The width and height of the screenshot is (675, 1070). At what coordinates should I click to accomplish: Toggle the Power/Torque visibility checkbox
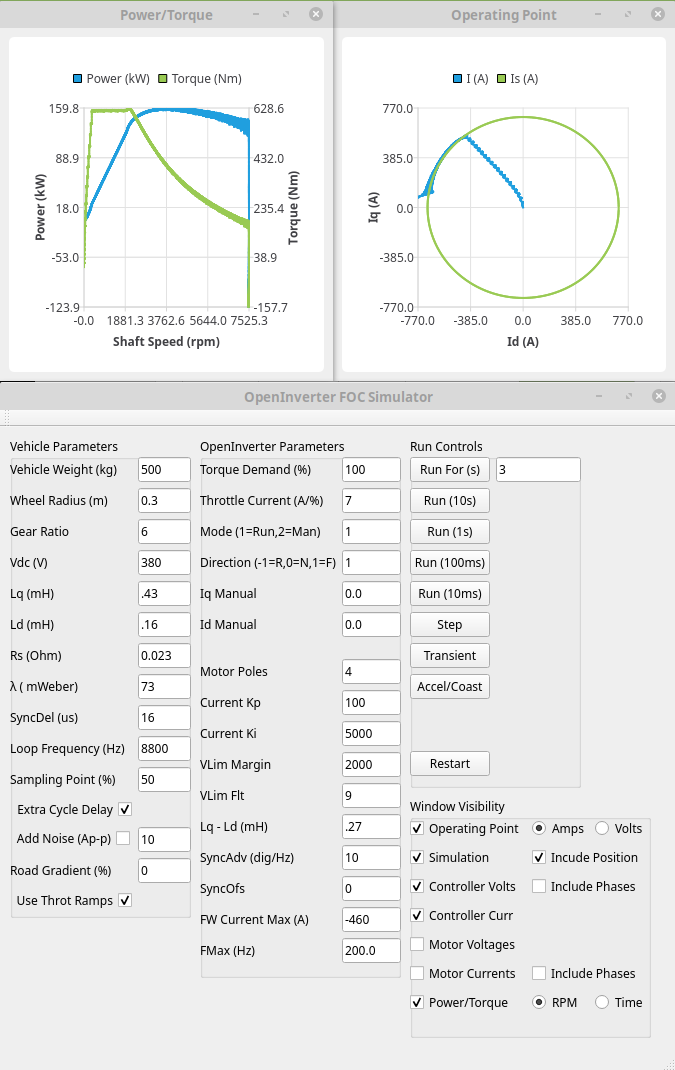pos(417,1002)
